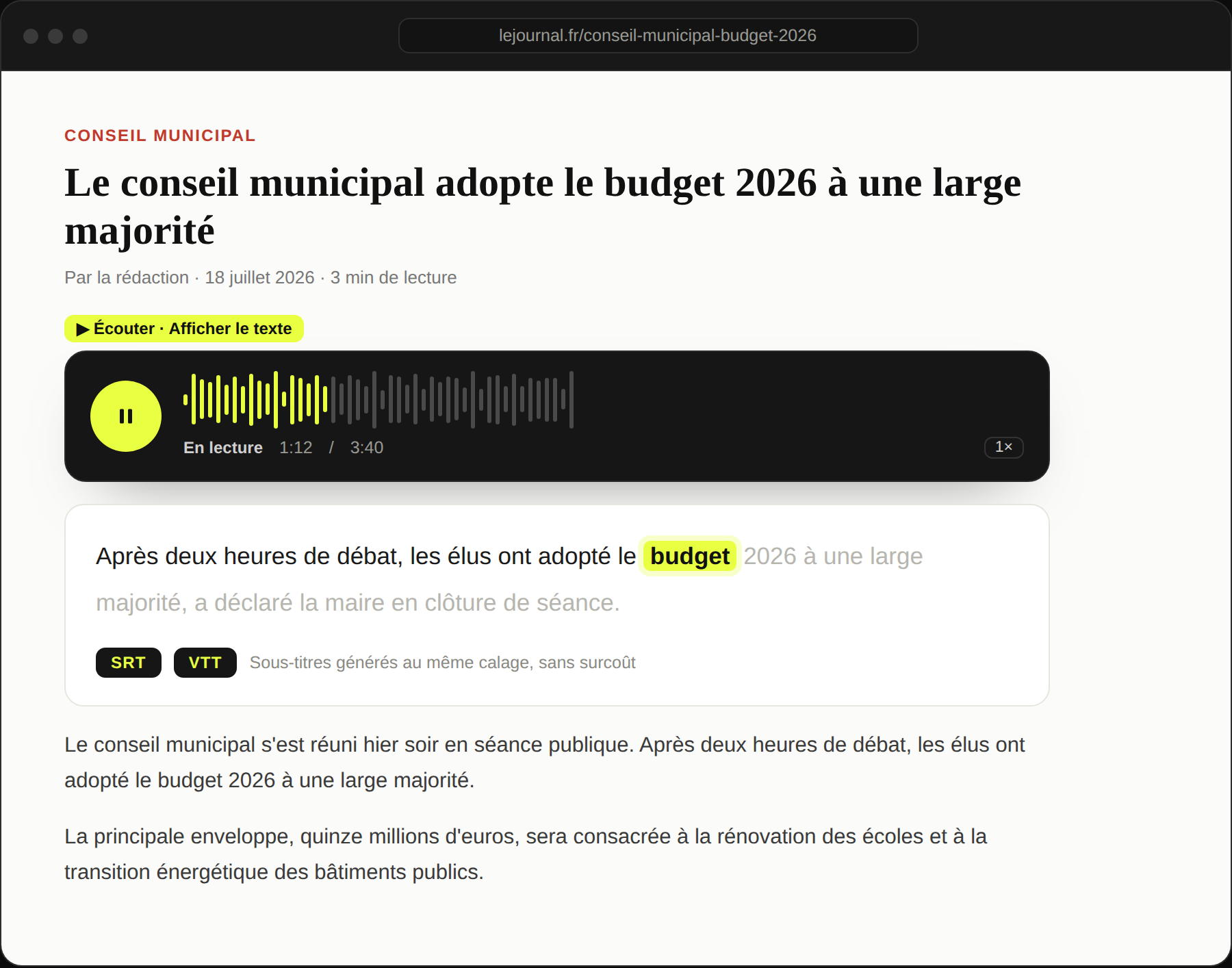Seek within the audio waveform
Viewport: 1232px width, 968px height.
point(378,400)
